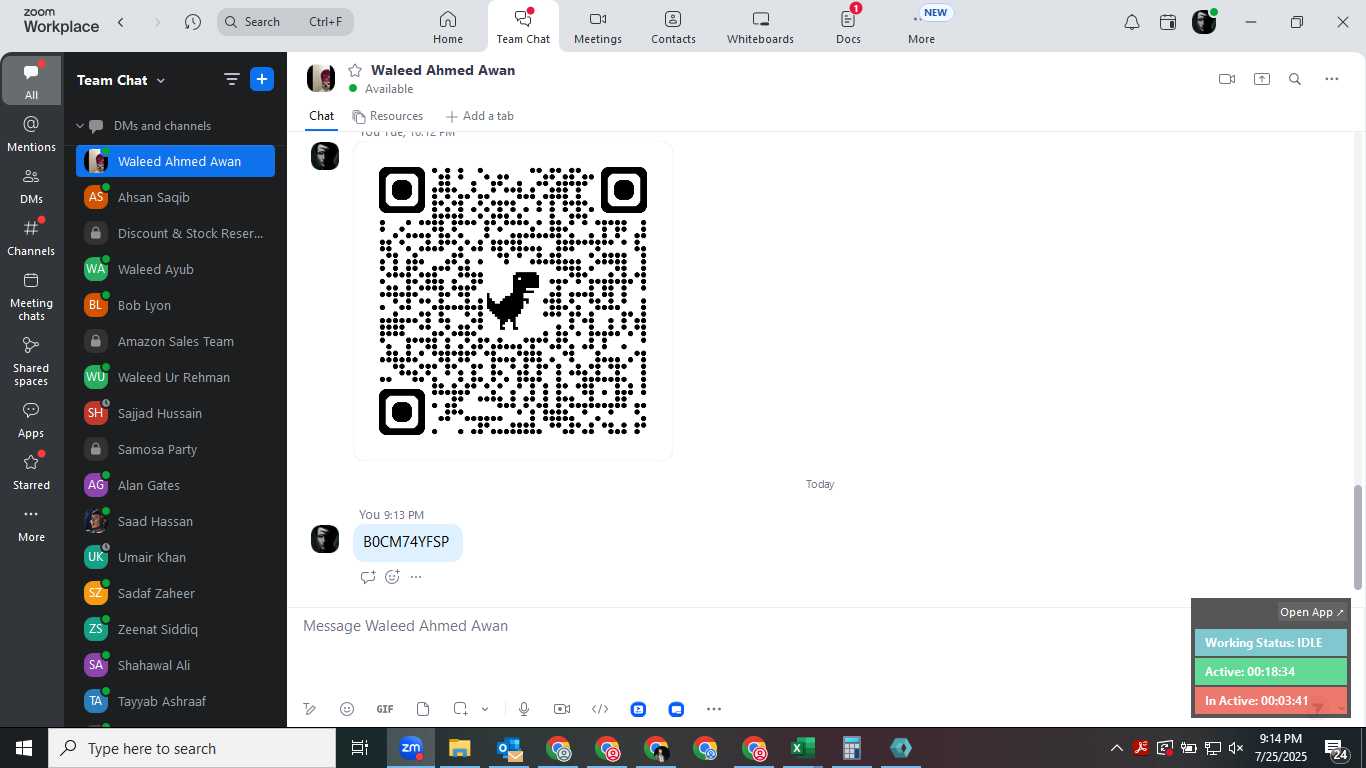Viewport: 1366px width, 768px height.
Task: Add reaction to the B0CM74YFSP message
Action: [x=392, y=577]
